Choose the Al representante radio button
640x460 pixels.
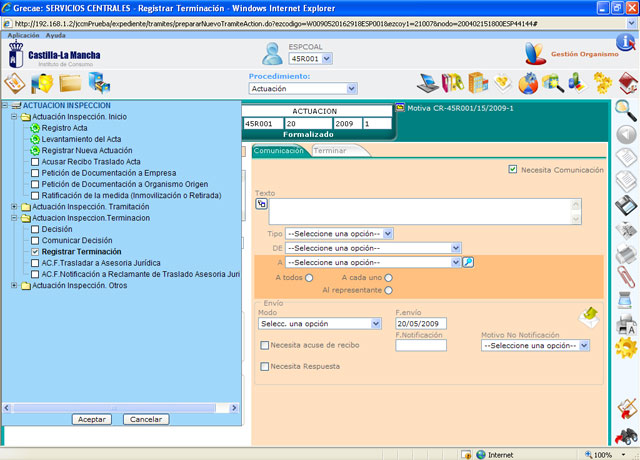pos(388,290)
